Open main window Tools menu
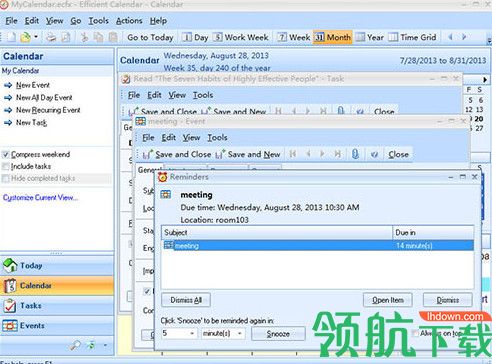The width and height of the screenshot is (492, 364). click(x=98, y=21)
